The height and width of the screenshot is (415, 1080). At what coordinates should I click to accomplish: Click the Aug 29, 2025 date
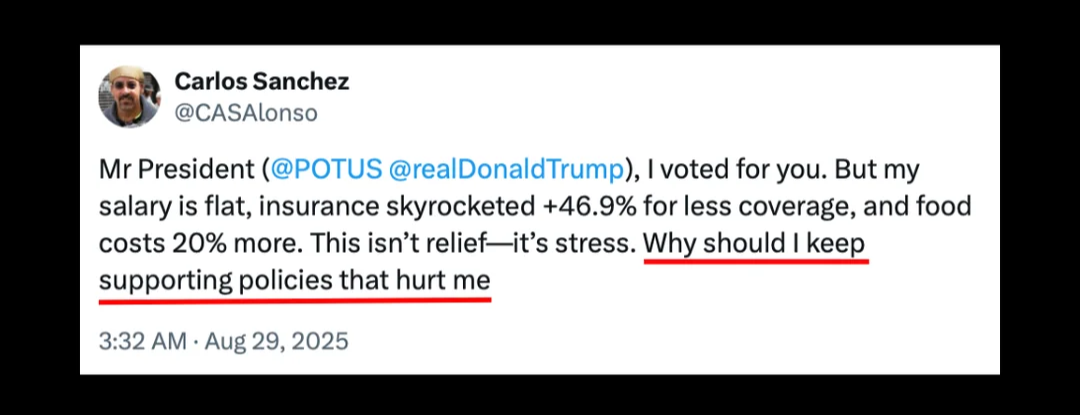click(x=277, y=341)
